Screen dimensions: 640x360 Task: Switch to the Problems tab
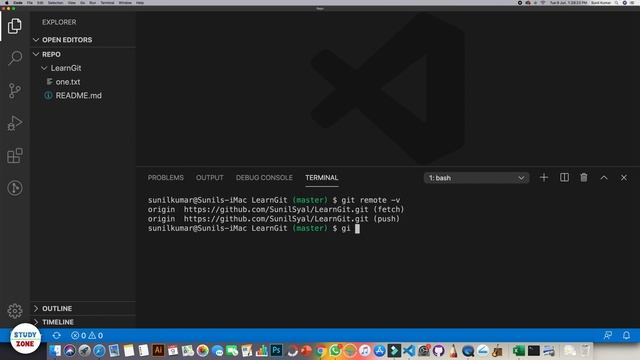(166, 178)
